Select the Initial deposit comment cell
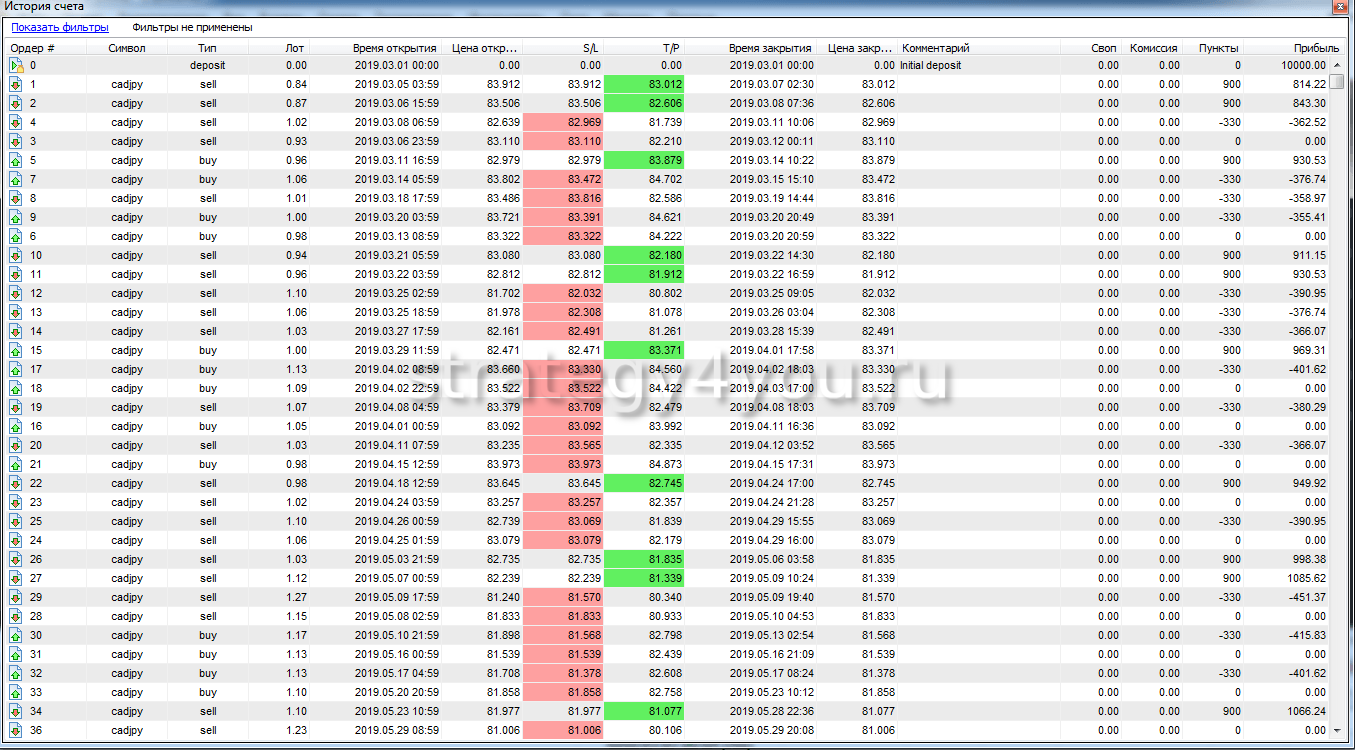The image size is (1355, 750). click(930, 66)
